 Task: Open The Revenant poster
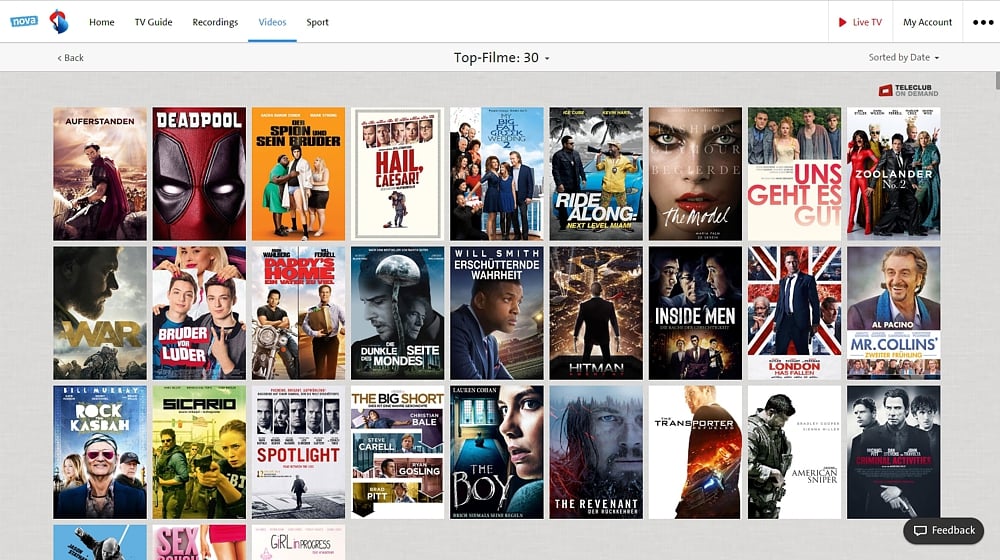(x=596, y=452)
